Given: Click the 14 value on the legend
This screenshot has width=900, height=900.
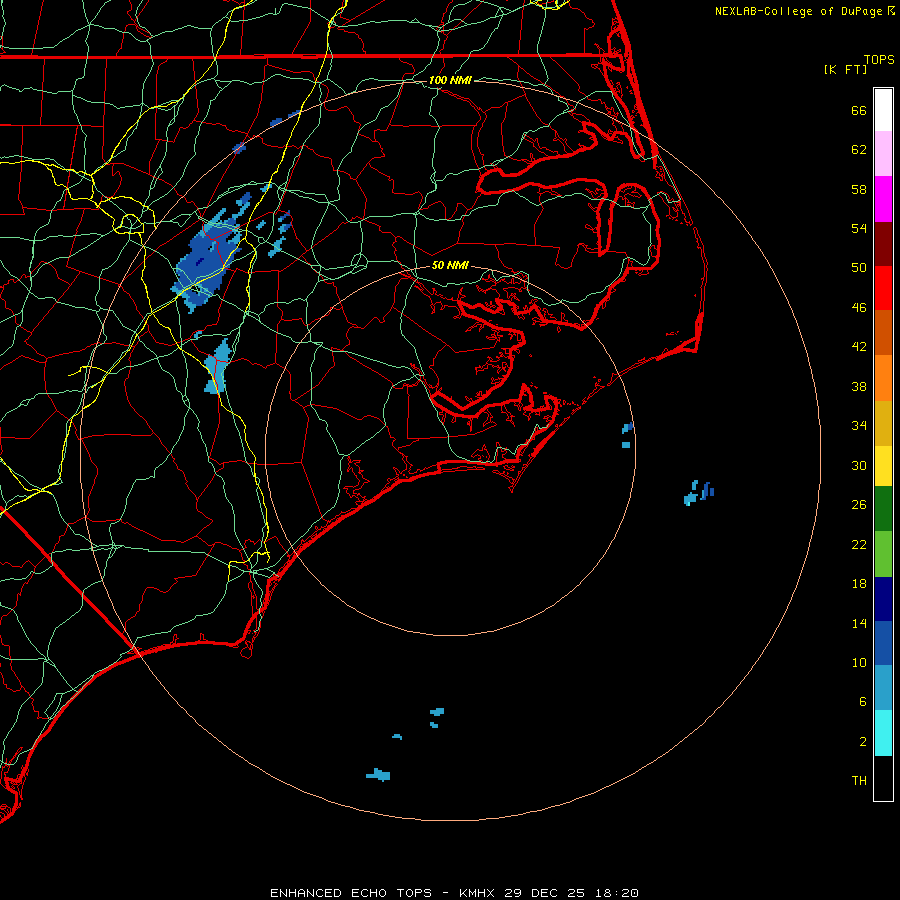Looking at the screenshot, I should pos(859,623).
